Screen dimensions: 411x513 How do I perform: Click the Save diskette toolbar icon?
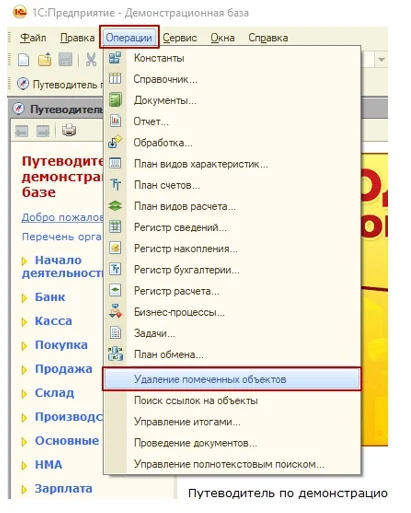pyautogui.click(x=65, y=60)
